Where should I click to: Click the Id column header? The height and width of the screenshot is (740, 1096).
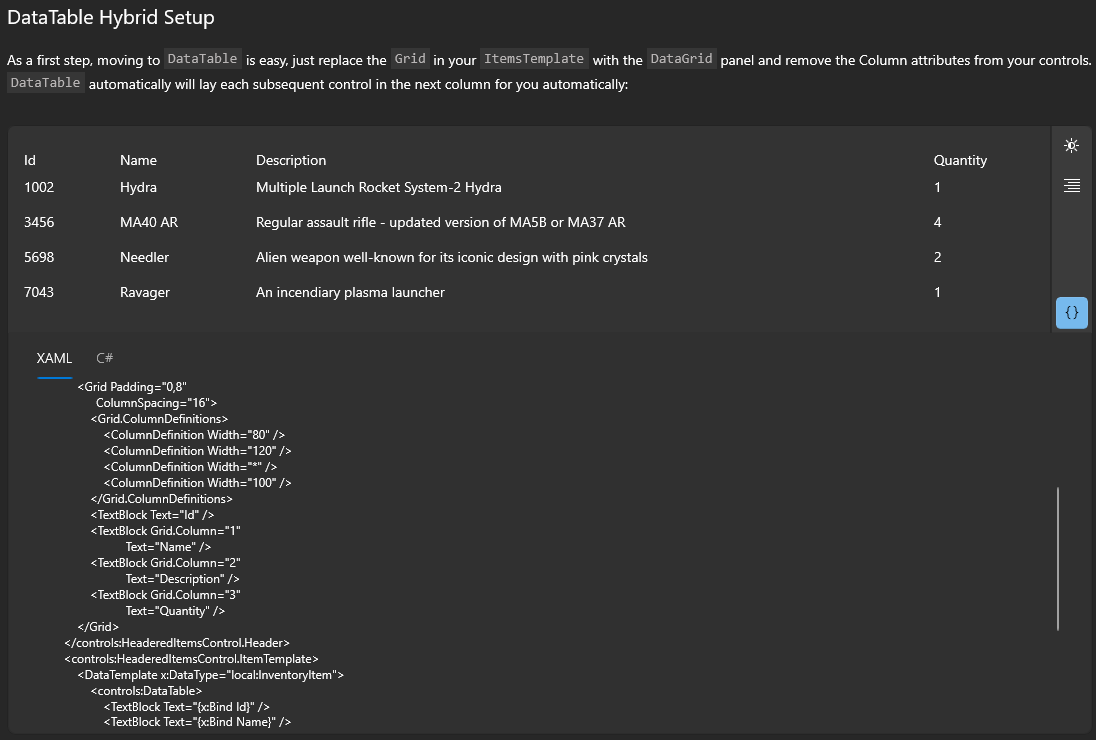click(x=30, y=160)
